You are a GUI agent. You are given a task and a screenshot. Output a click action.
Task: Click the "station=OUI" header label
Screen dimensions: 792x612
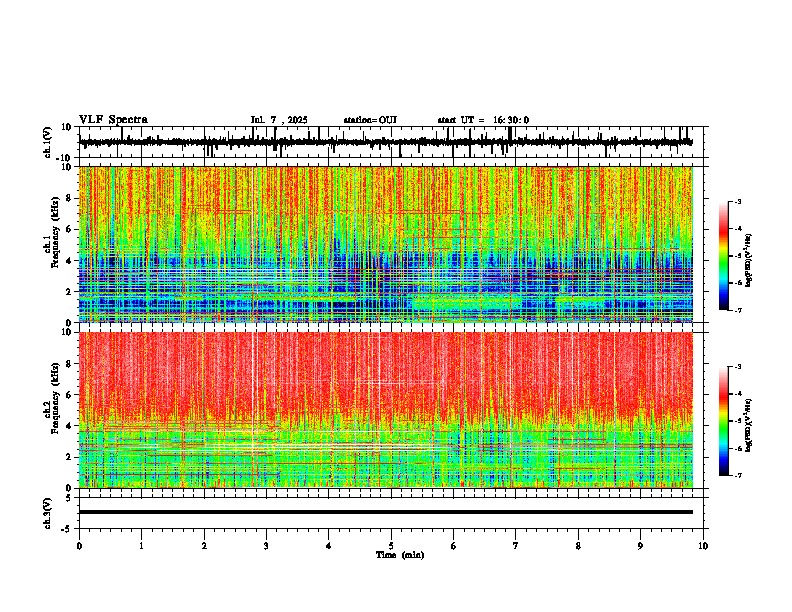click(370, 120)
